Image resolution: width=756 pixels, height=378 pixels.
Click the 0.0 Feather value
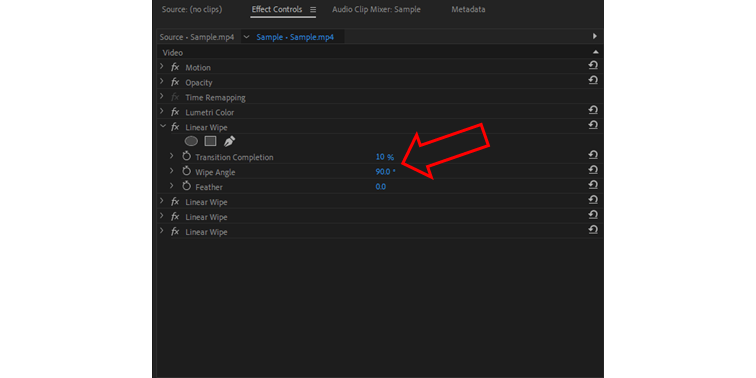coord(380,187)
